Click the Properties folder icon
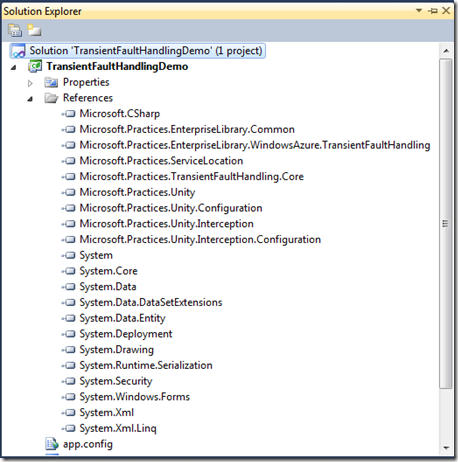458x462 pixels. 51,82
